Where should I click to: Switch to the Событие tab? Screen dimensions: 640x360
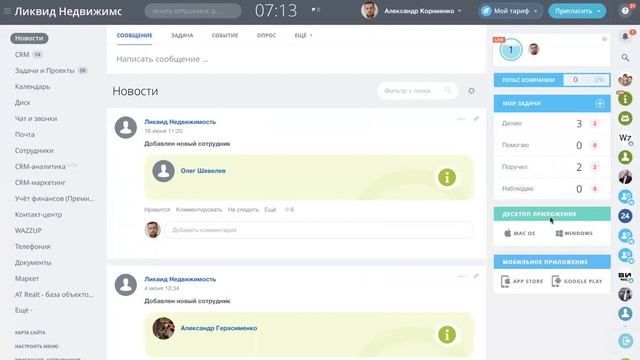point(225,36)
